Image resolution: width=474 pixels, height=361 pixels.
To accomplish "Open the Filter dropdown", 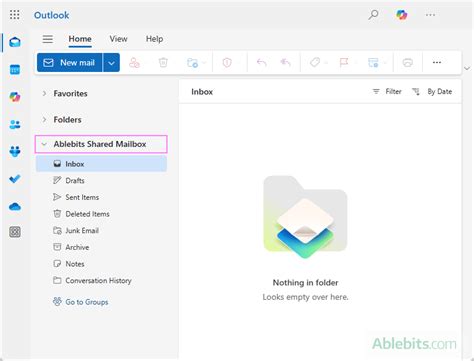I will click(x=387, y=91).
